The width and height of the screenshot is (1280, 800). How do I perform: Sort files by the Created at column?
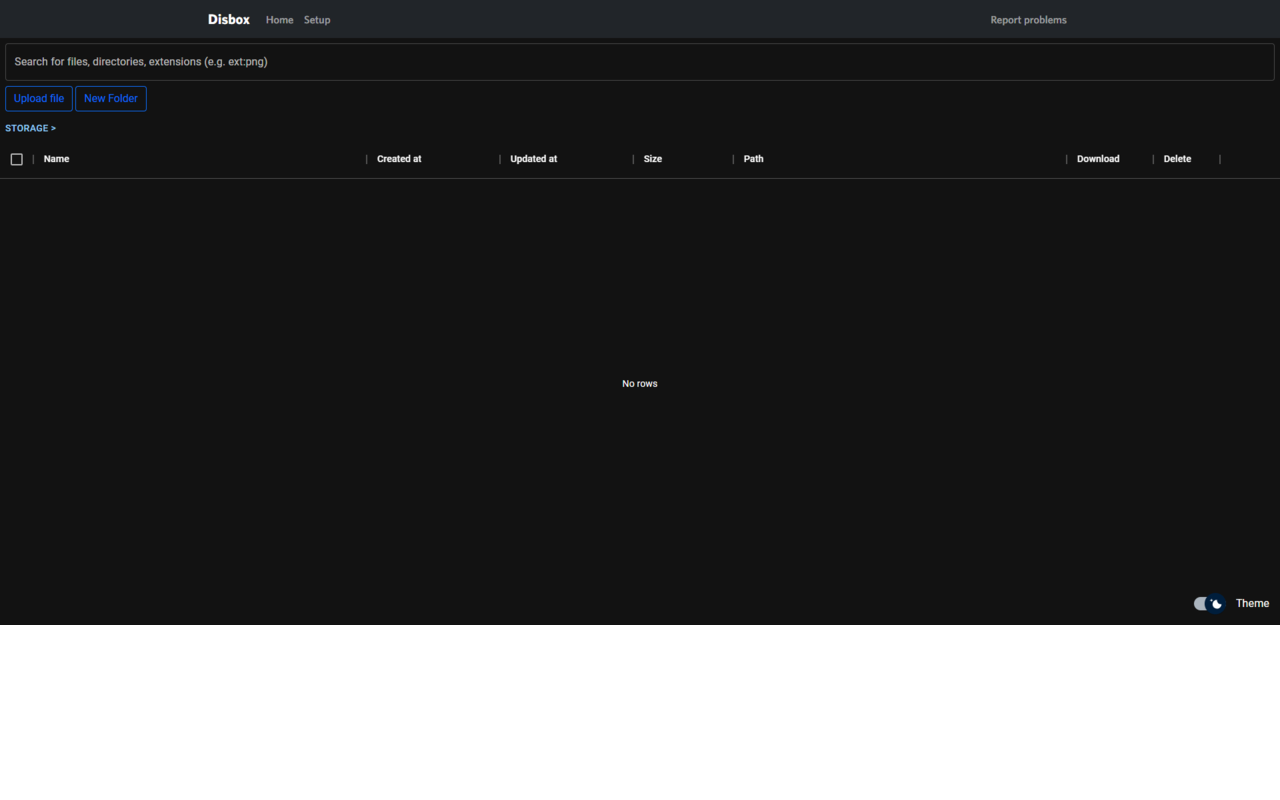pos(399,159)
